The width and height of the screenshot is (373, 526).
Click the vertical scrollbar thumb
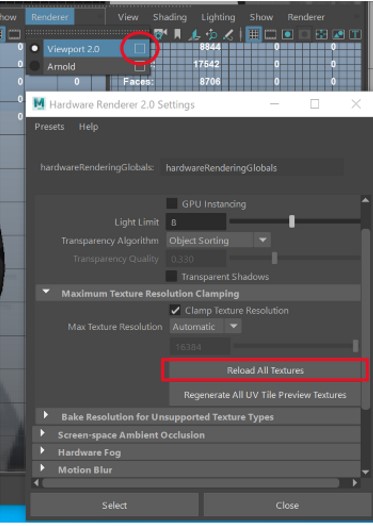click(366, 319)
